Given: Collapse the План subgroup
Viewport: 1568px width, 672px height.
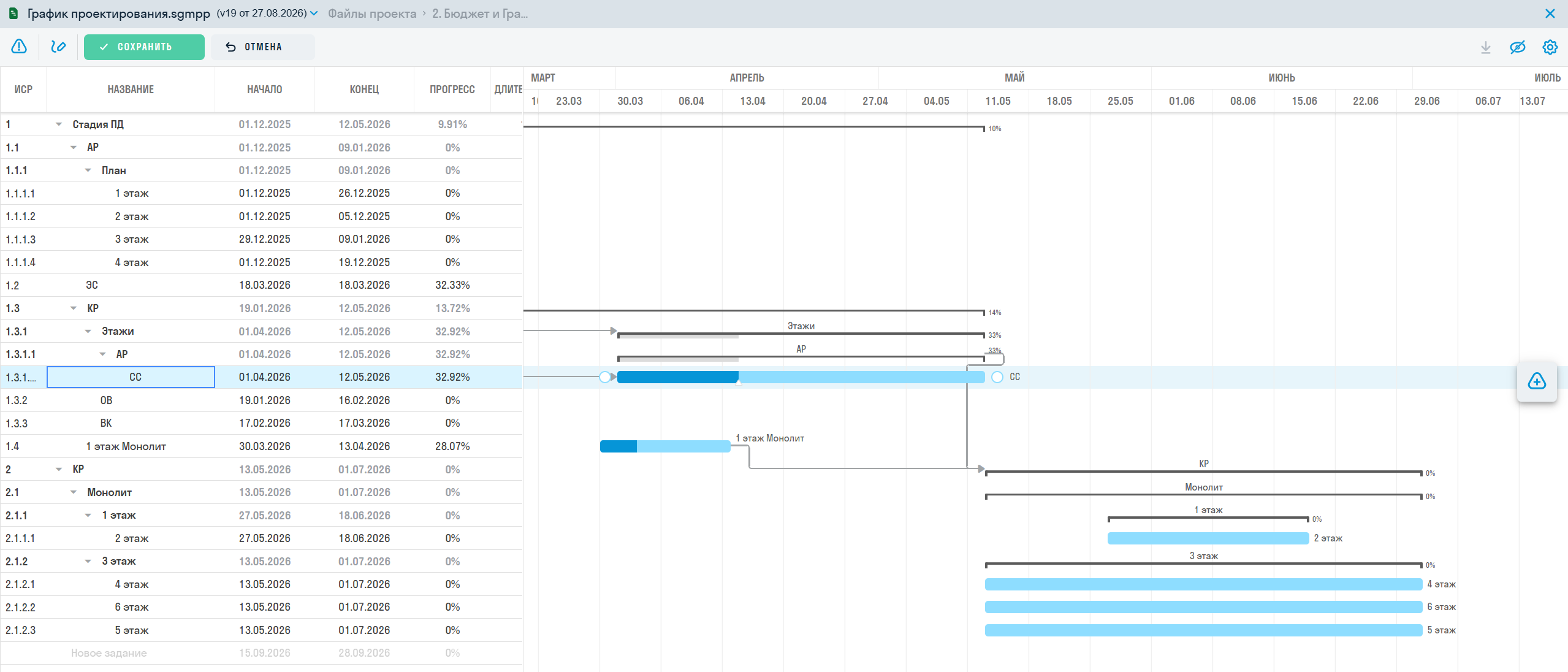Looking at the screenshot, I should coord(88,170).
